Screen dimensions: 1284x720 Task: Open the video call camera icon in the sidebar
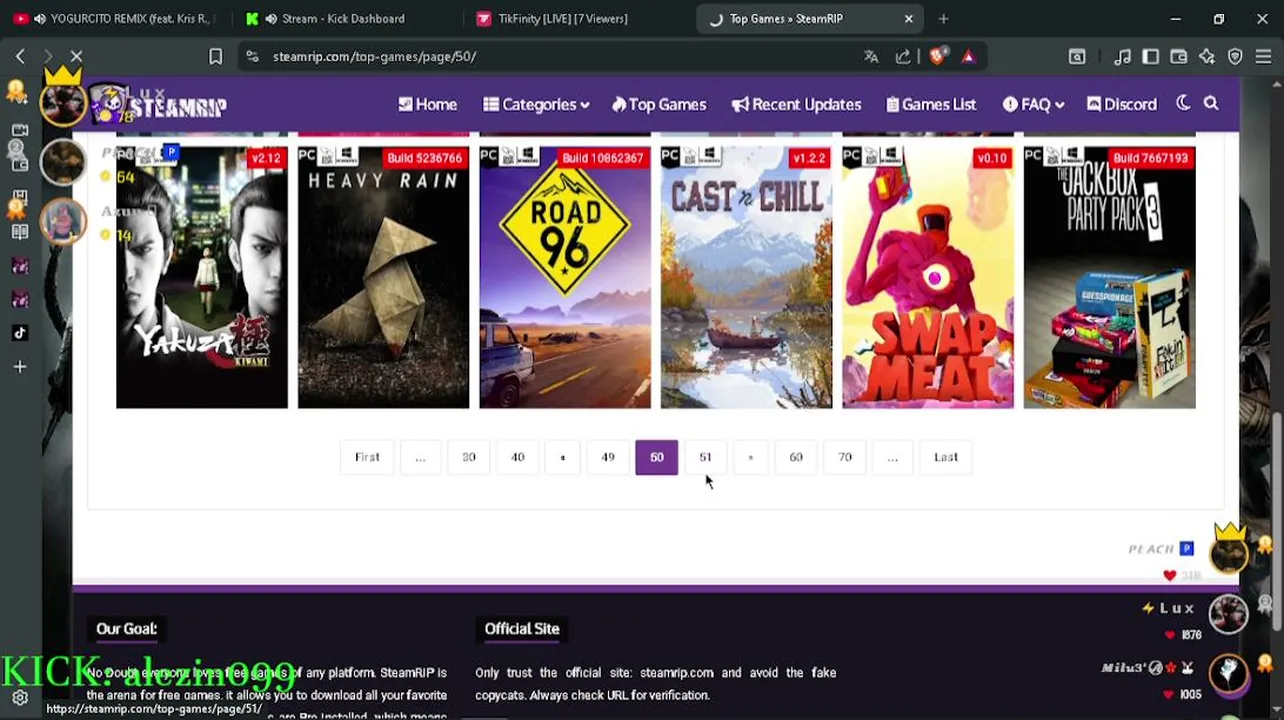click(20, 130)
